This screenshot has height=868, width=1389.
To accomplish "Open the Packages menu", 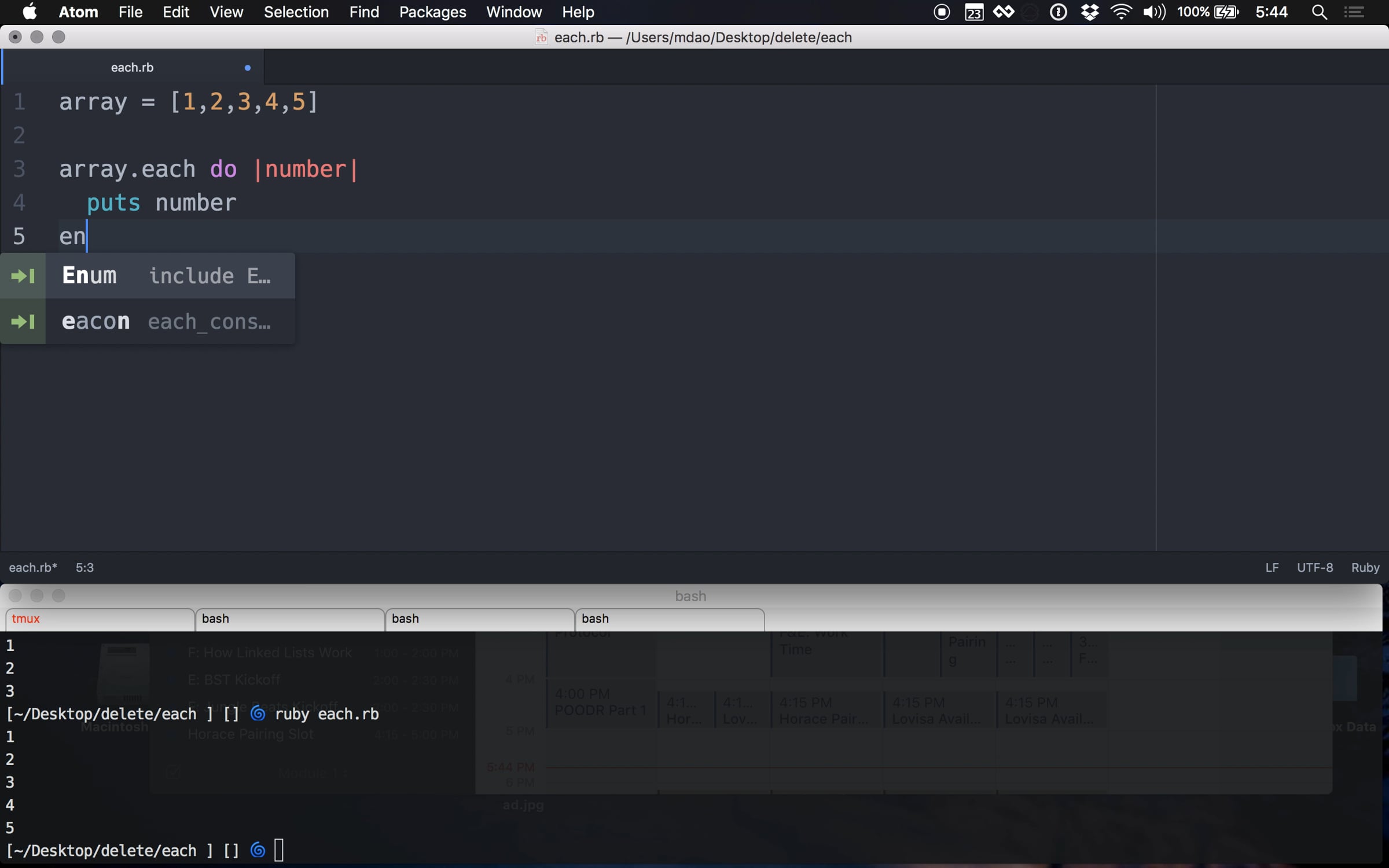I will tap(432, 12).
